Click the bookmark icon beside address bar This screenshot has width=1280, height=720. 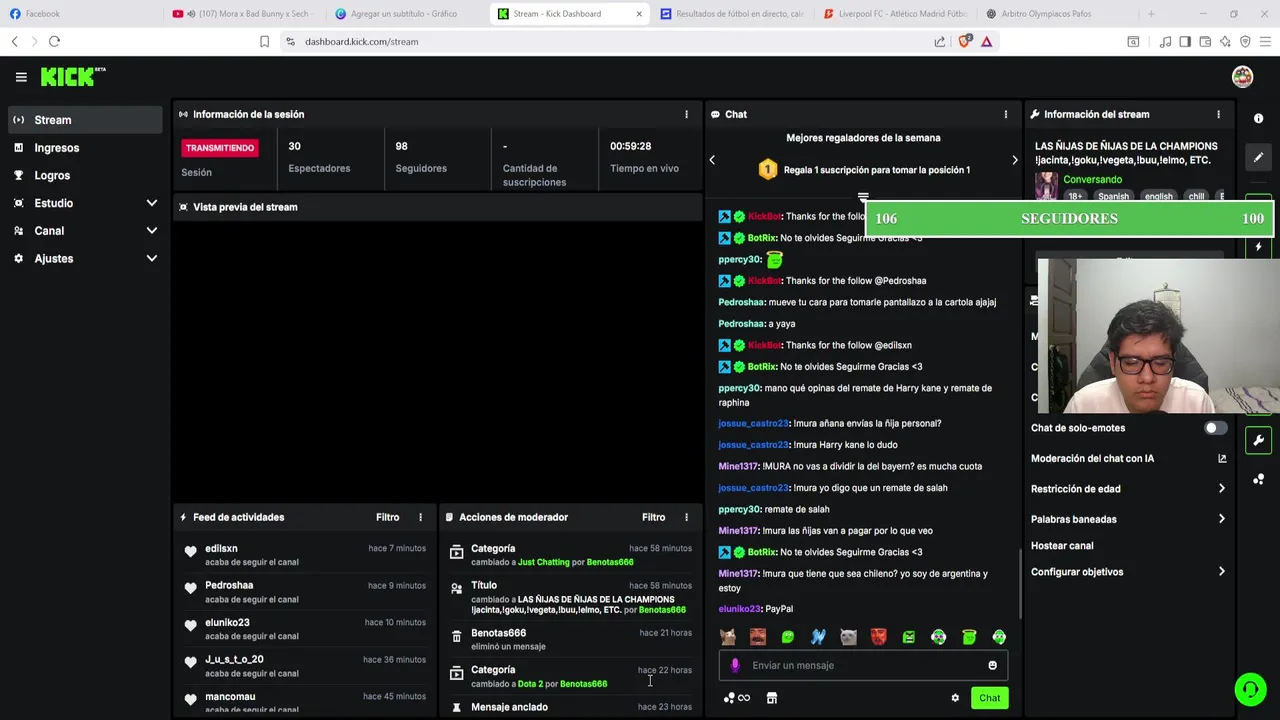264,42
